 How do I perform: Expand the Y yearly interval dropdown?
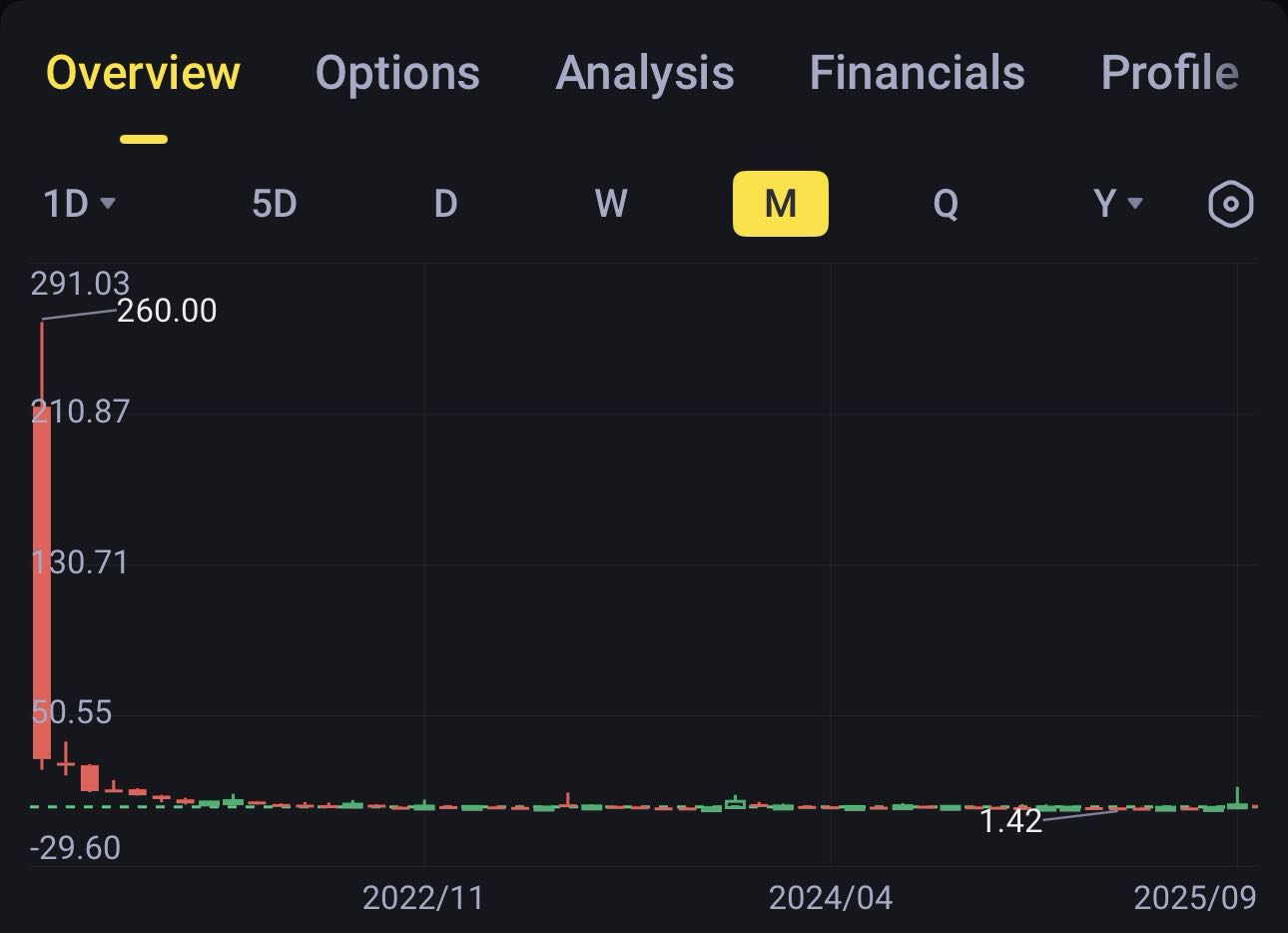click(x=1116, y=204)
